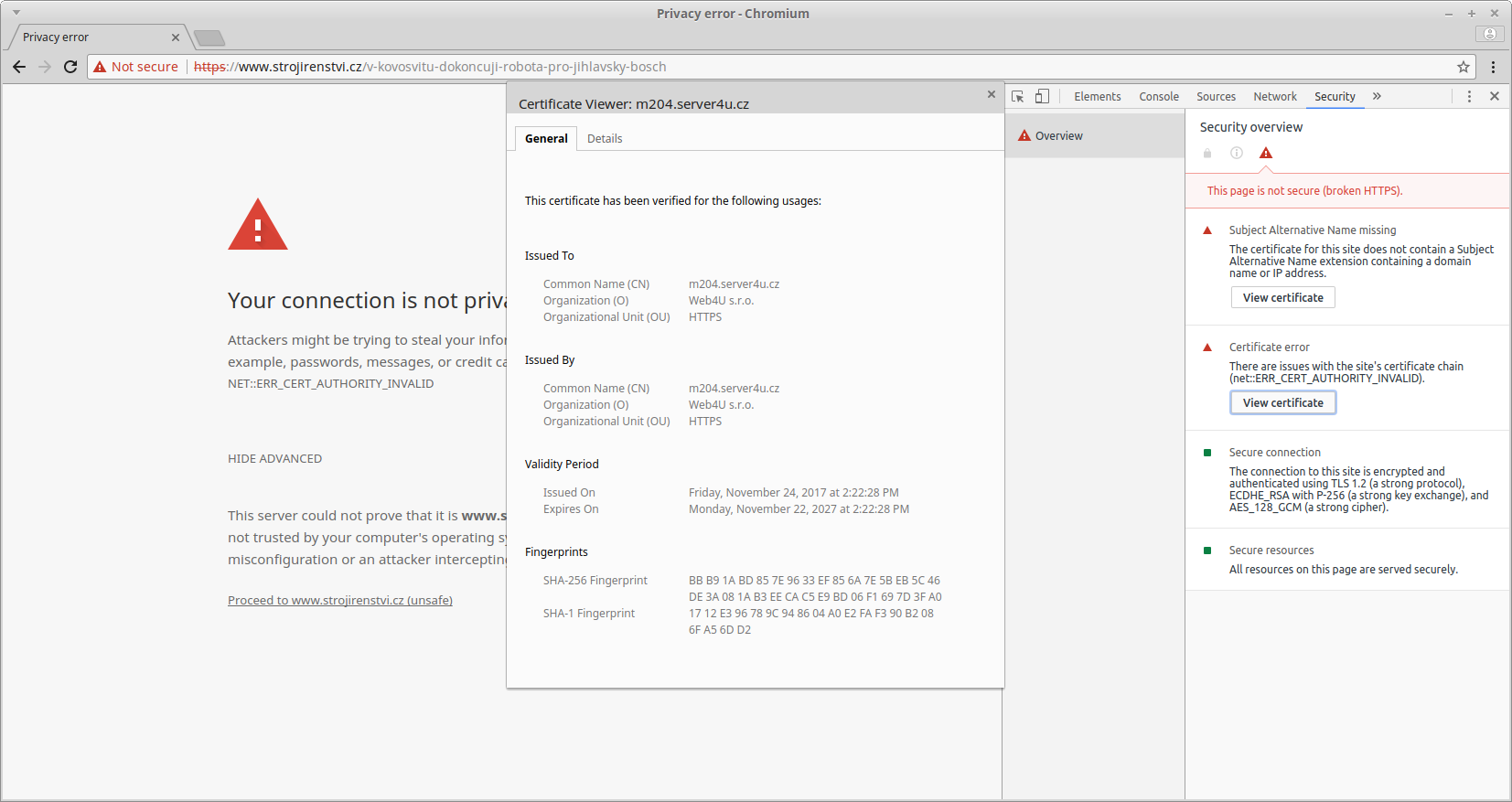This screenshot has height=802, width=1512.
Task: Click the address bar URL field
Action: 782,67
